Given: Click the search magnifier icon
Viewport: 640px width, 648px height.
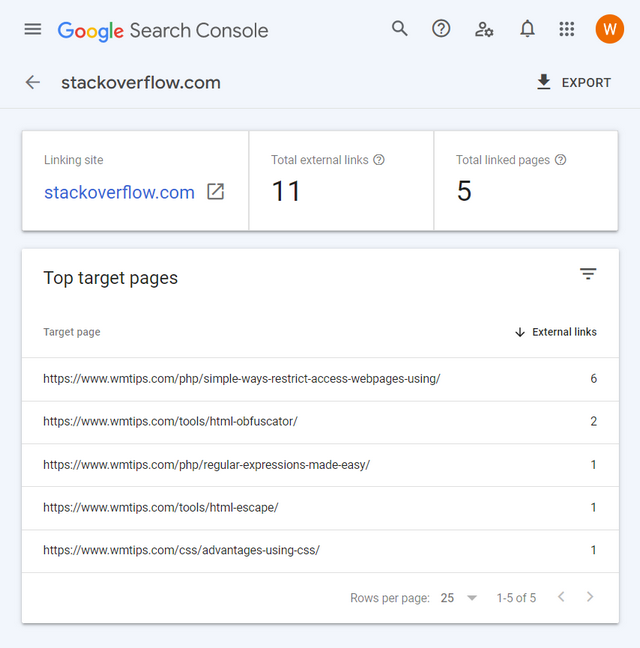Looking at the screenshot, I should tap(400, 29).
